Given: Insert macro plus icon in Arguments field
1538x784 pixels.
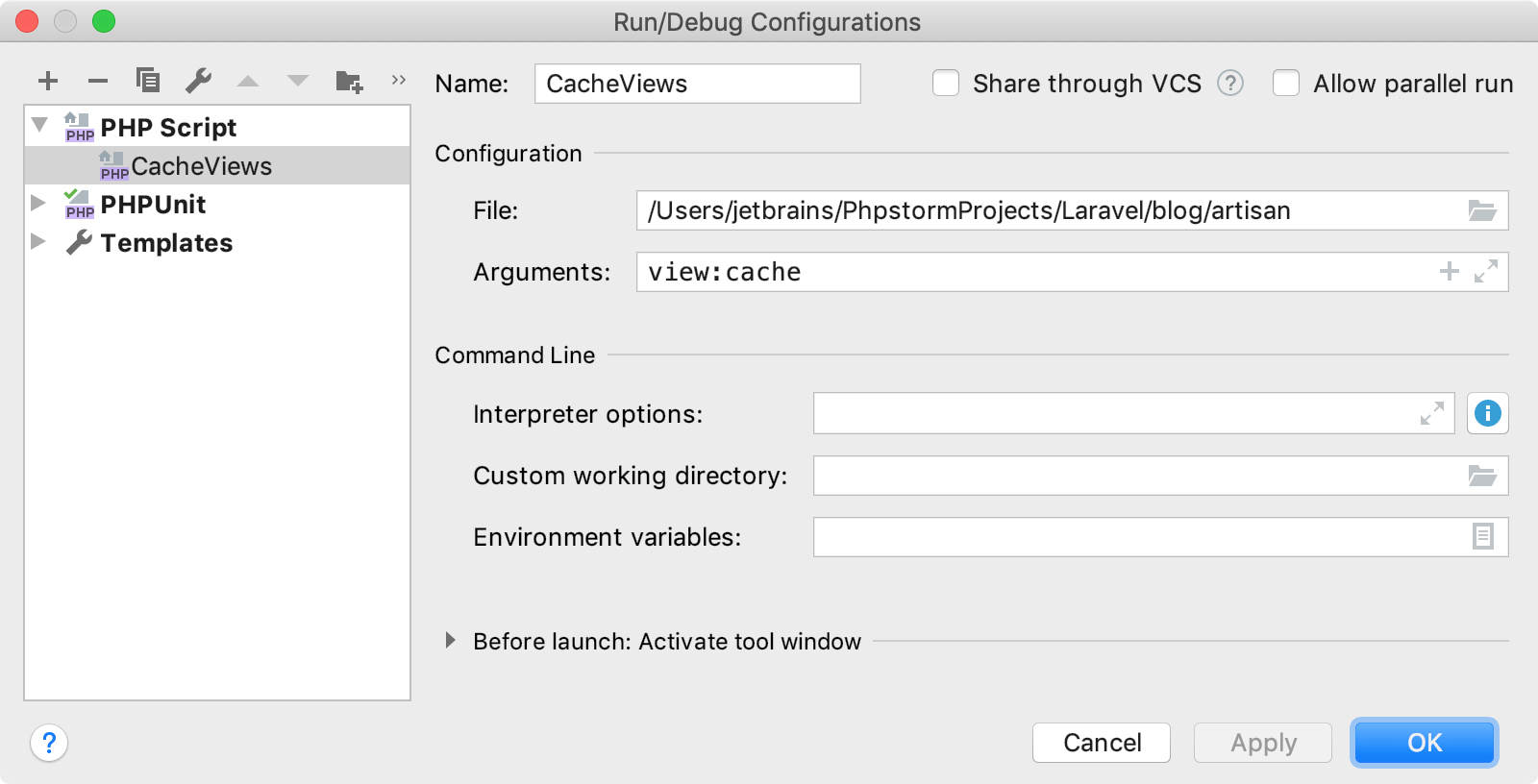Looking at the screenshot, I should tap(1450, 272).
